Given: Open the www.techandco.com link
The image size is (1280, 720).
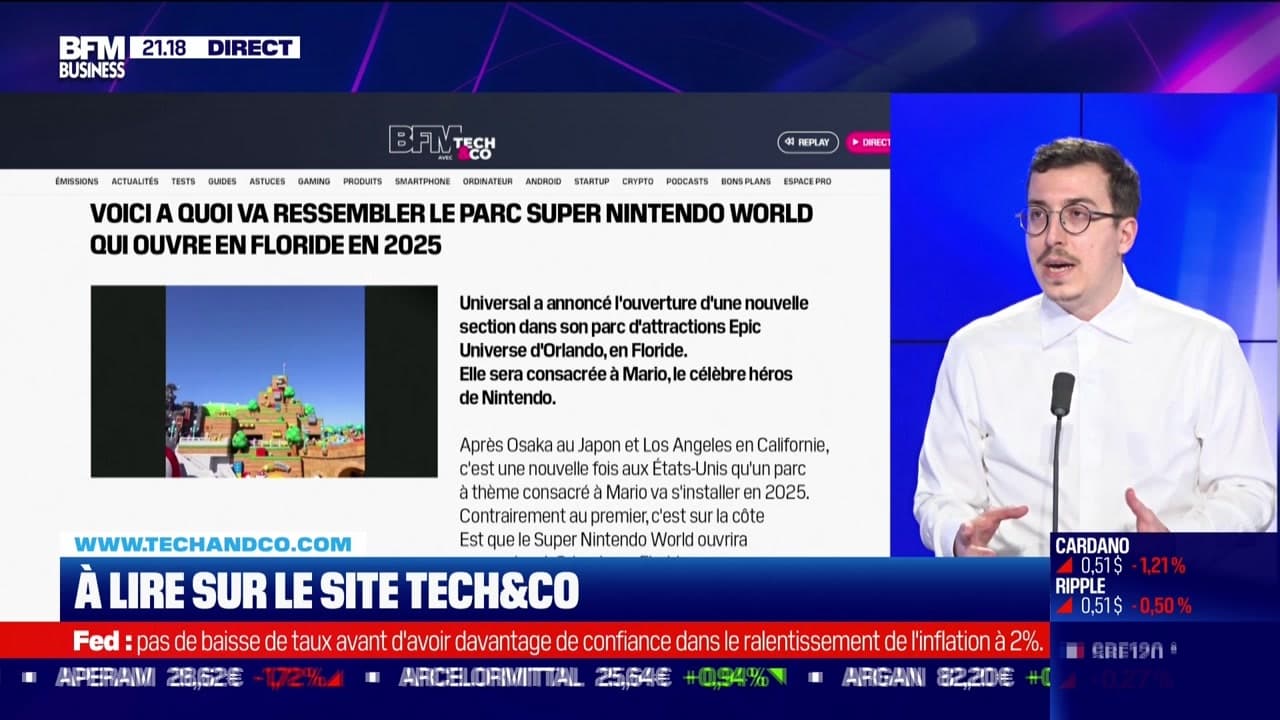Looking at the screenshot, I should click(x=213, y=541).
